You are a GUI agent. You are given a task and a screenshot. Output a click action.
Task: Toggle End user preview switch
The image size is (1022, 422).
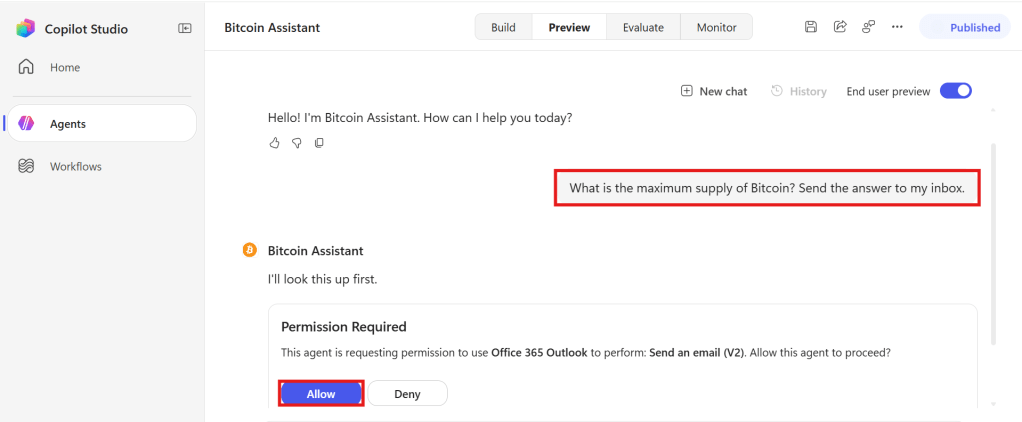[x=956, y=91]
